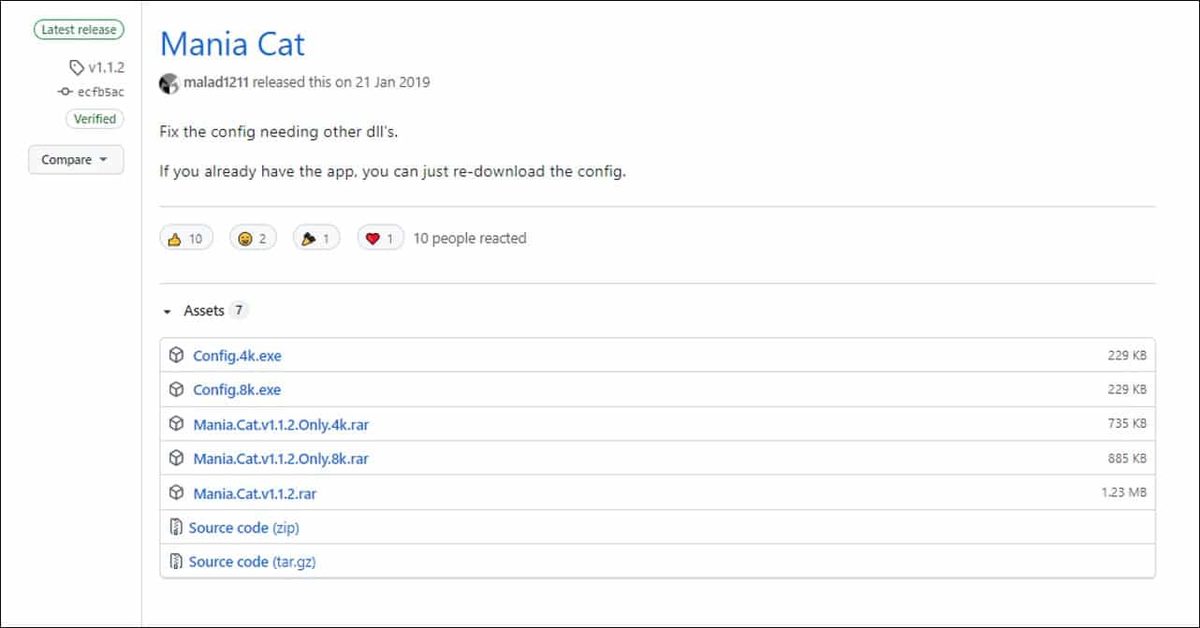1200x628 pixels.
Task: Click the '1.23 MB' file size
Action: point(1123,493)
